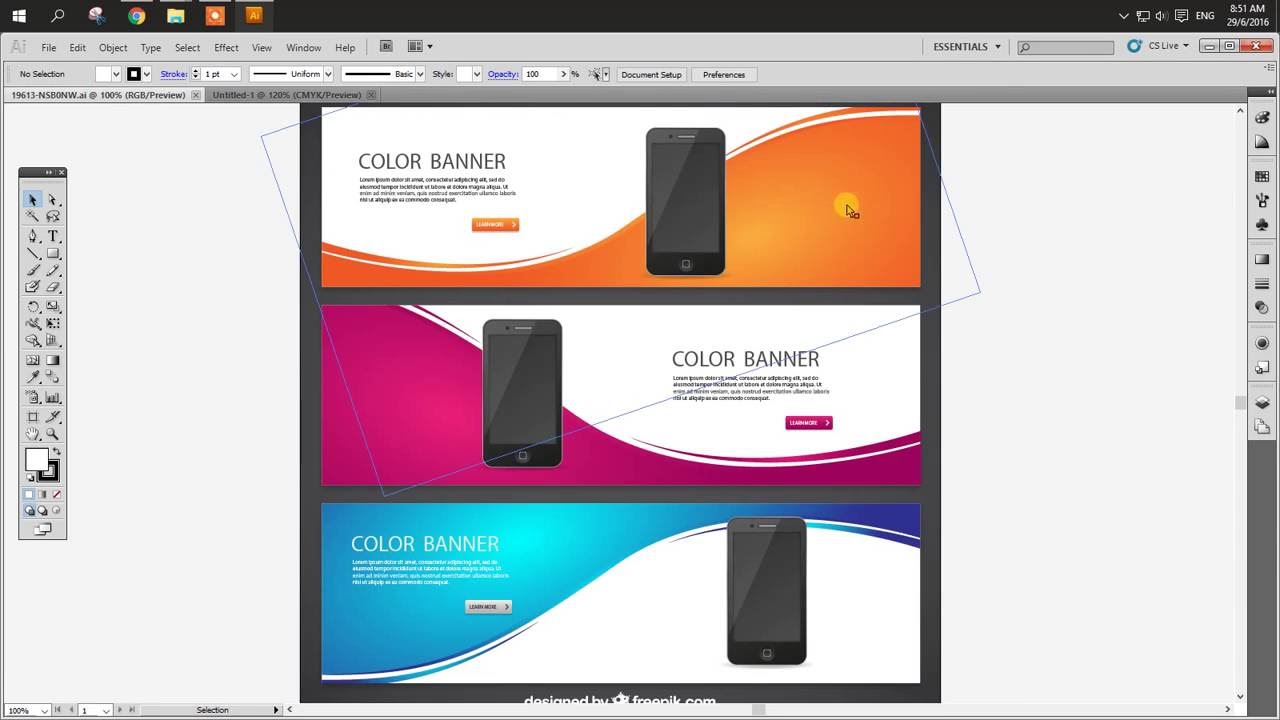
Task: Select the Pen tool in the toolbar
Action: (x=31, y=237)
